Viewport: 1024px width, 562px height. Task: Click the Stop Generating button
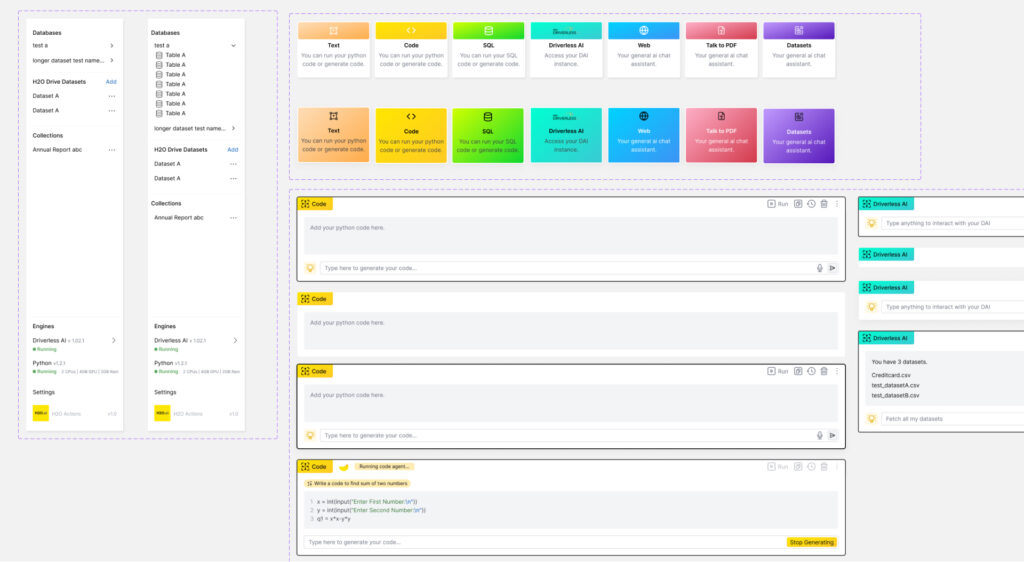[x=812, y=542]
